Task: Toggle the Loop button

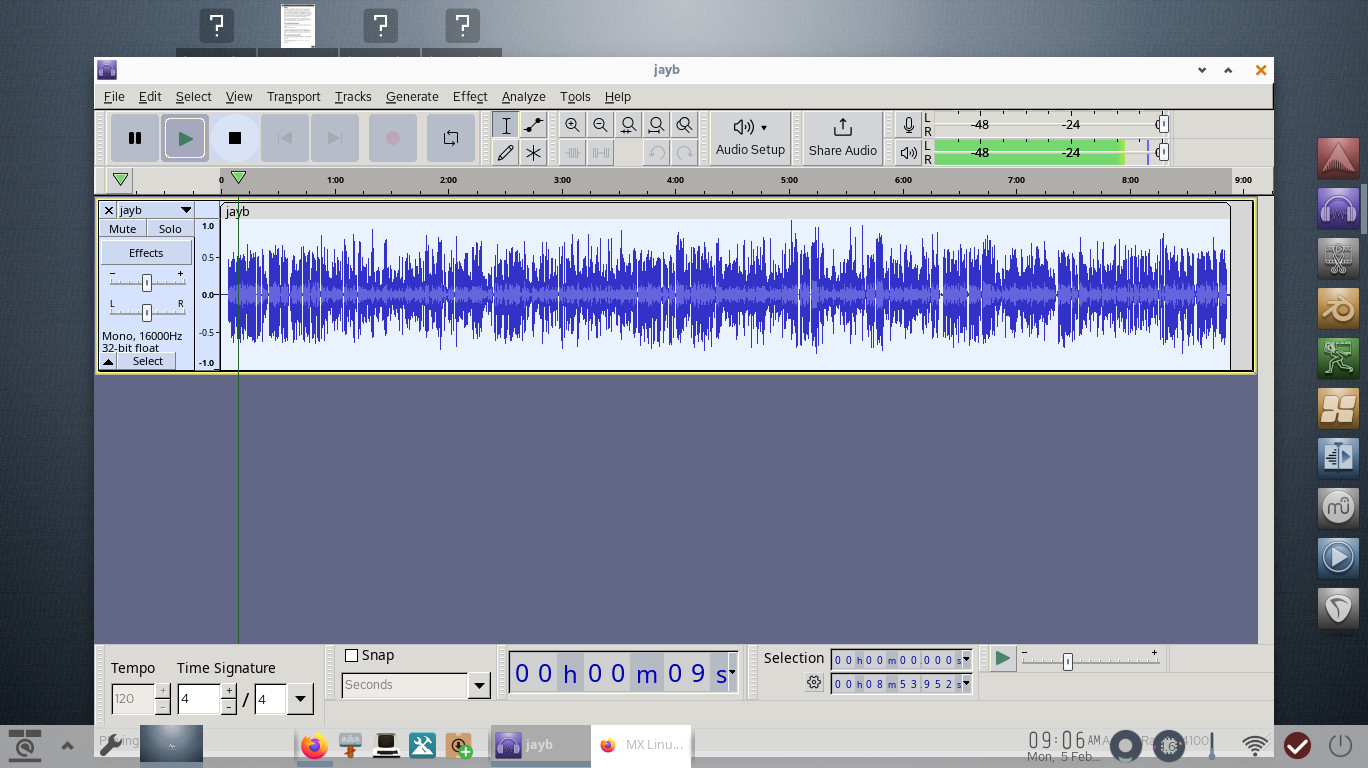Action: pos(451,138)
